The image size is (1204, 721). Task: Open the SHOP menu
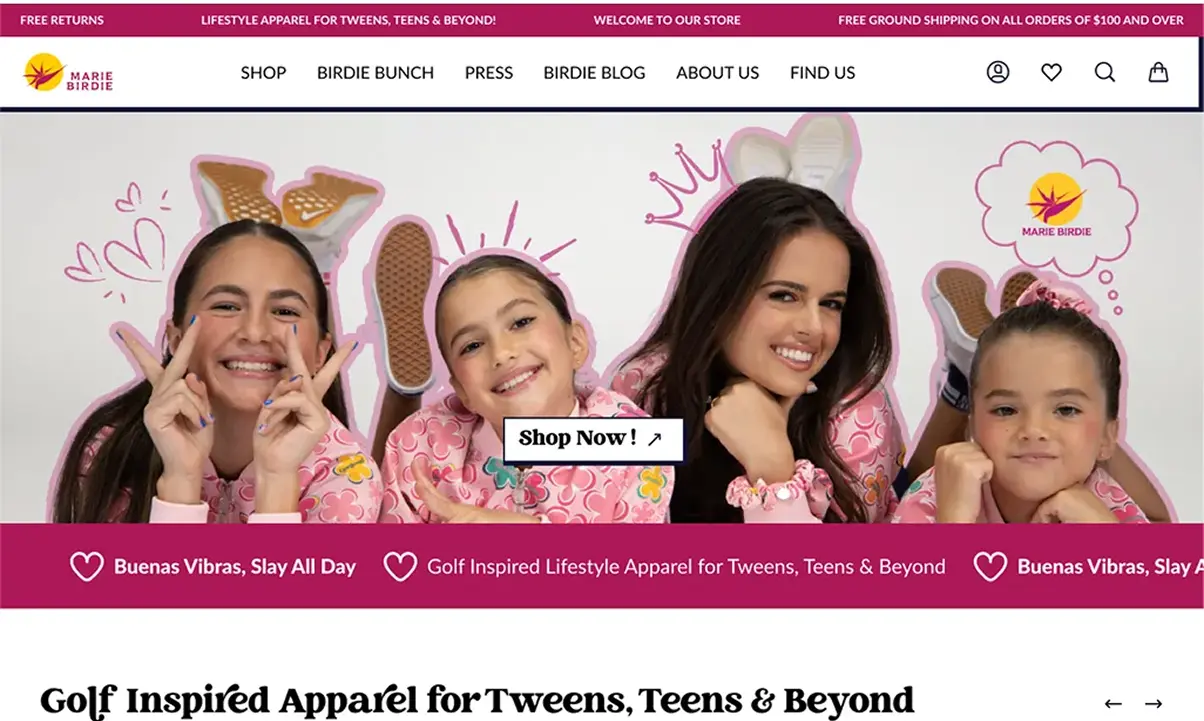click(263, 72)
